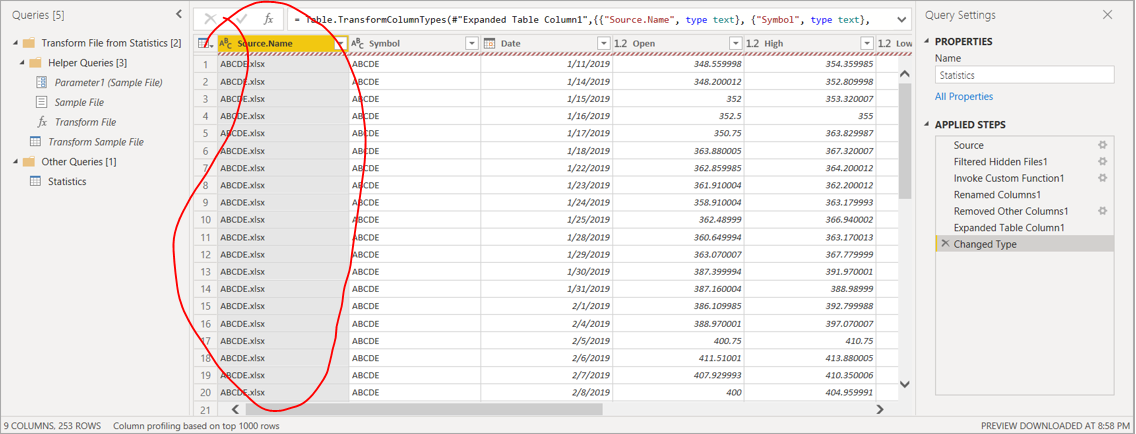Click the vertical scrollbar up arrow

click(904, 72)
